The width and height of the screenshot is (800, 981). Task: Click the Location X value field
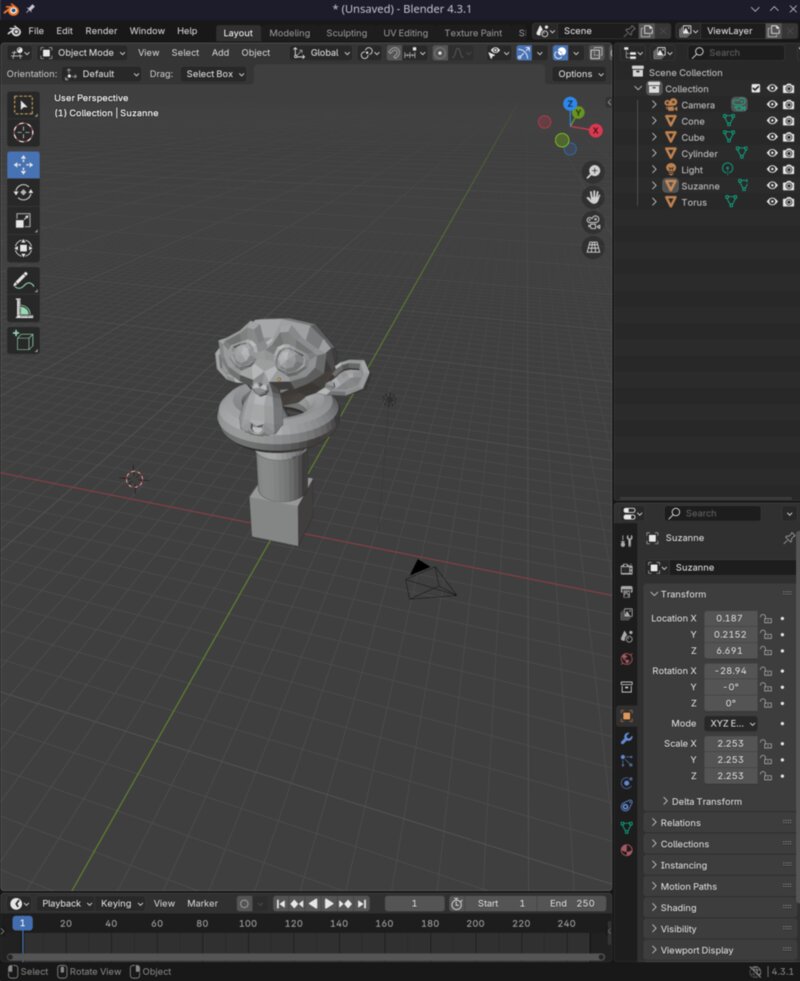click(730, 619)
